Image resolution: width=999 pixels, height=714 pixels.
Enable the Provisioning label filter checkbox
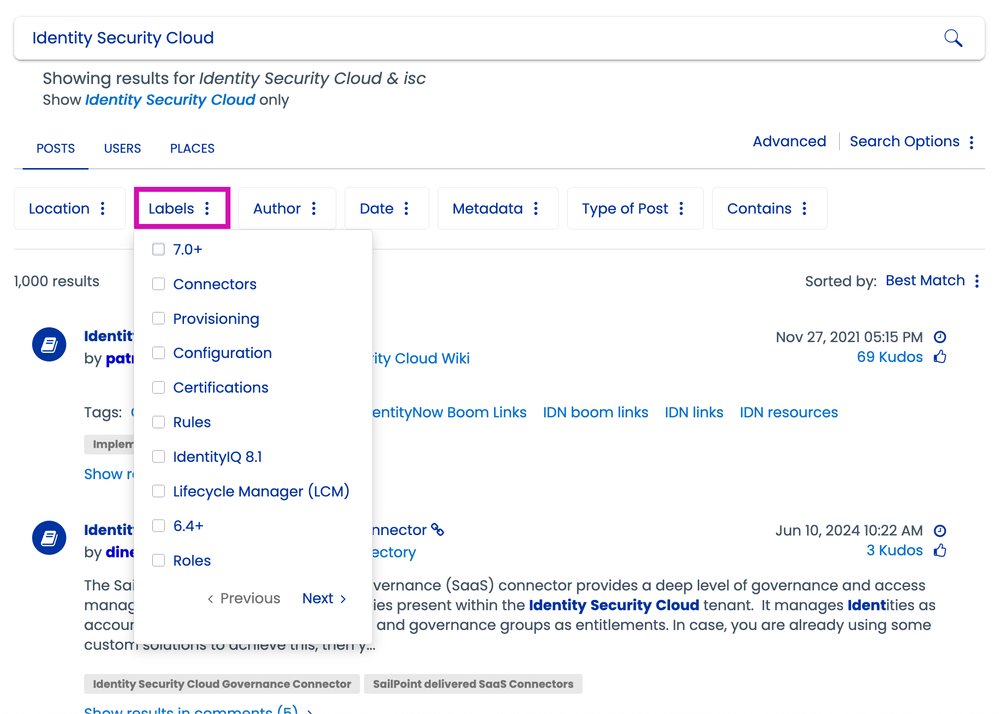[x=158, y=318]
